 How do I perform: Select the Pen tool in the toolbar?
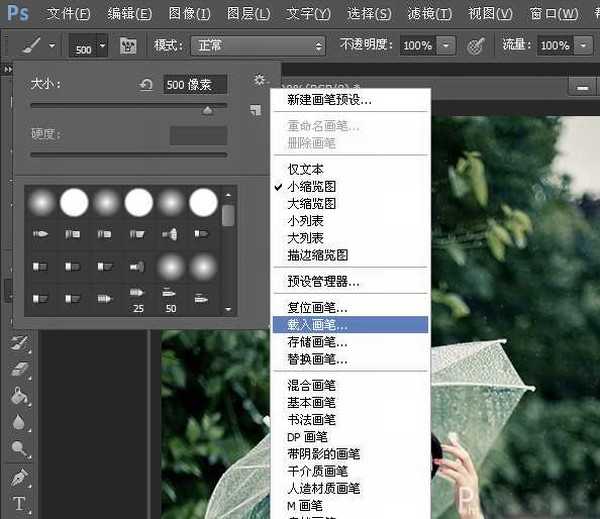pos(18,476)
